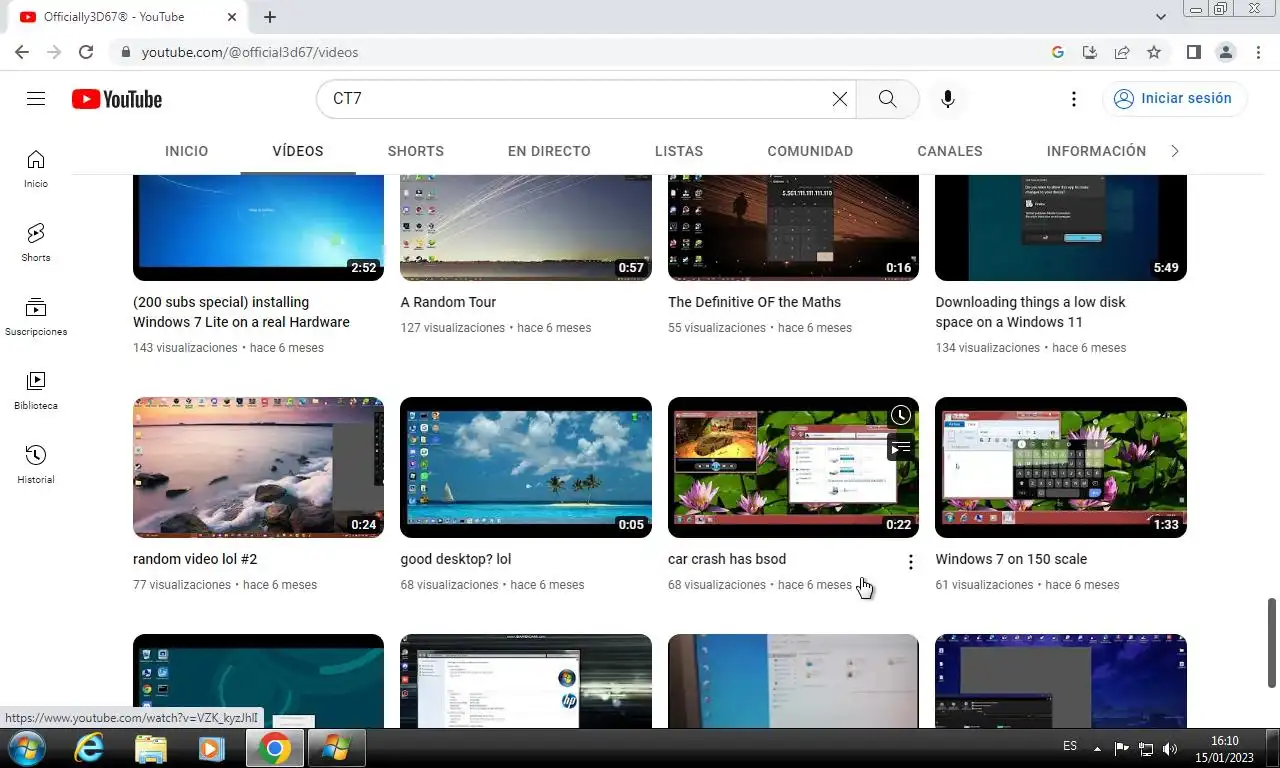This screenshot has height=768, width=1280.
Task: Open Chrome three-dot menu
Action: pyautogui.click(x=1257, y=52)
